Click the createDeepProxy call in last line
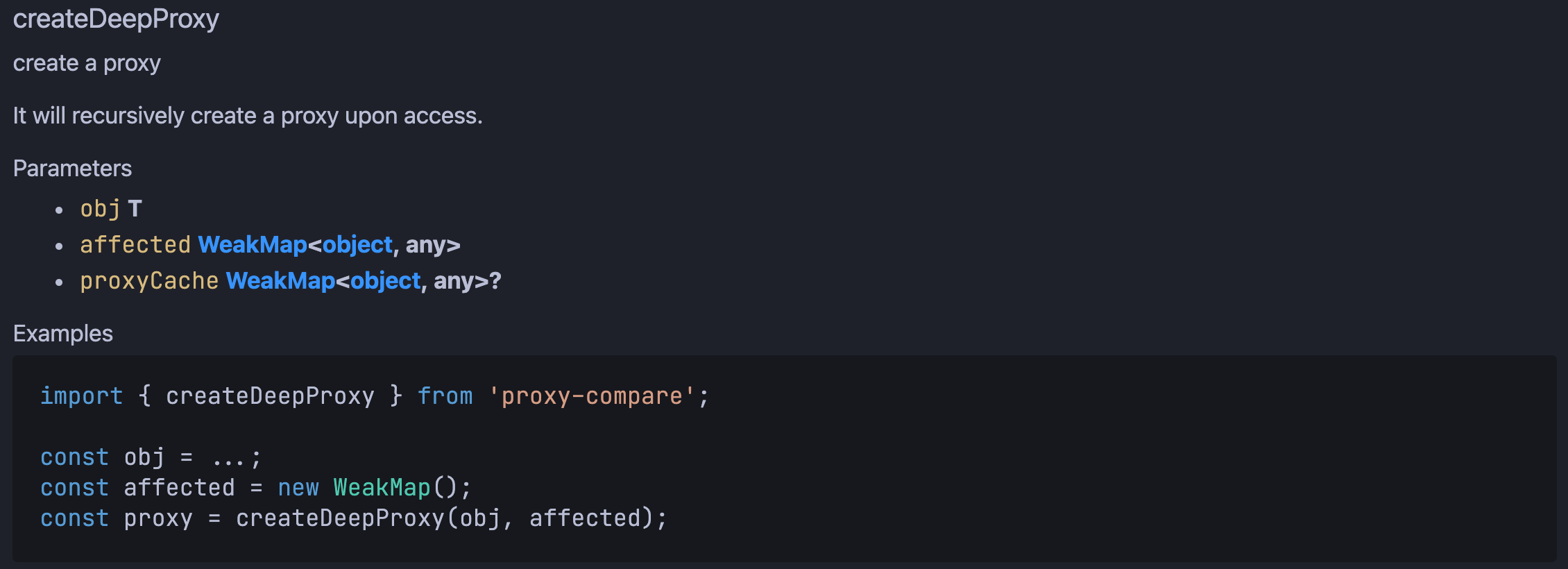 339,518
